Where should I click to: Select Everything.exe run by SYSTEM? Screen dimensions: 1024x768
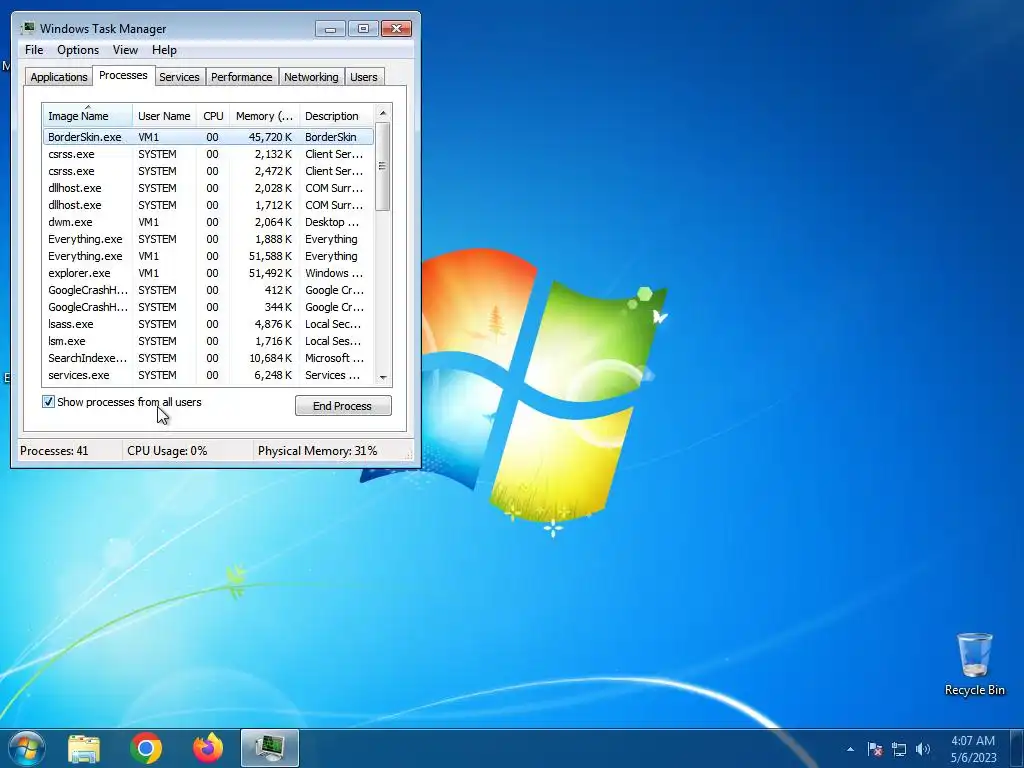coord(208,239)
